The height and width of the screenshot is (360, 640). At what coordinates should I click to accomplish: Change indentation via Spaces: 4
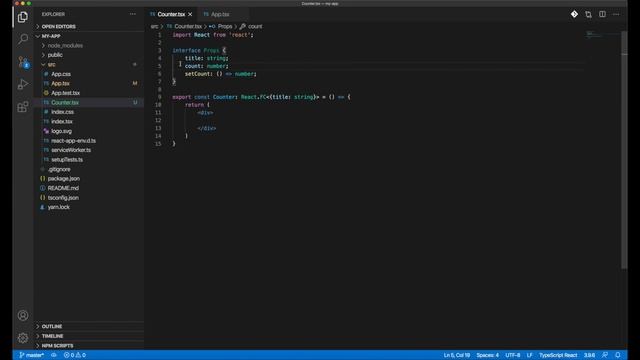[487, 355]
